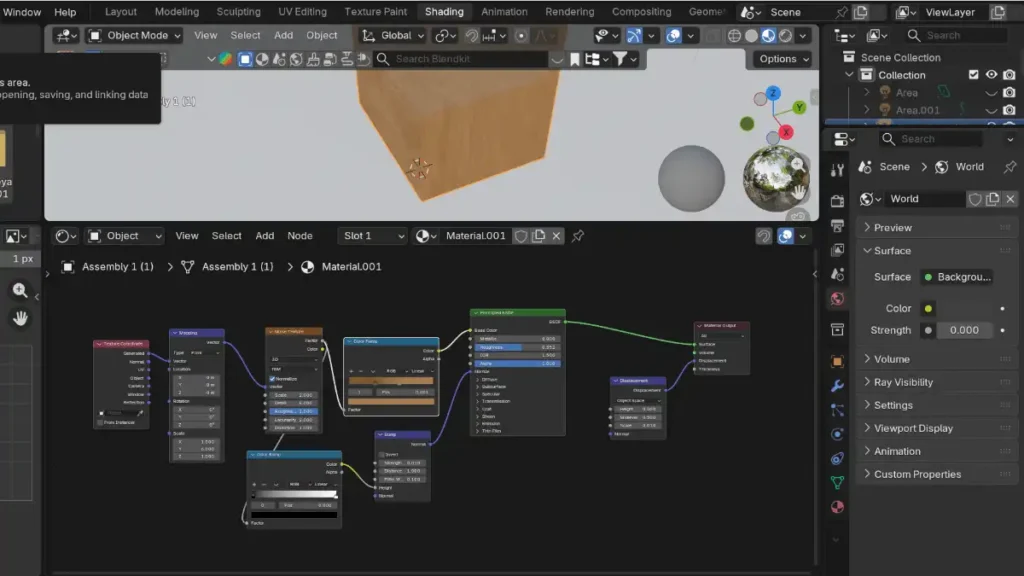Open the Render properties tab
Image resolution: width=1024 pixels, height=576 pixels.
pyautogui.click(x=837, y=201)
